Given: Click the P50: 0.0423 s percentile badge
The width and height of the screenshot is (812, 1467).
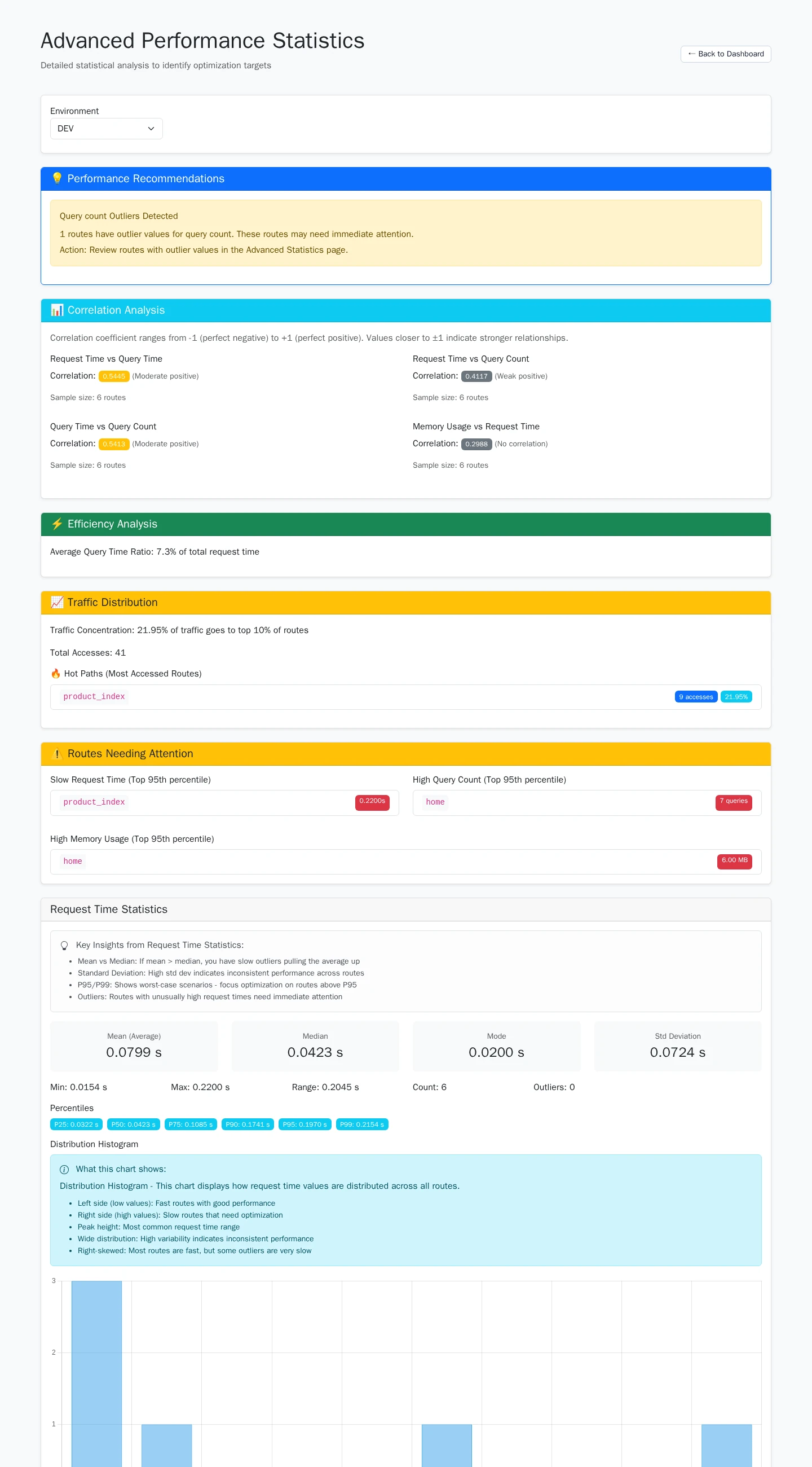Looking at the screenshot, I should (133, 1124).
